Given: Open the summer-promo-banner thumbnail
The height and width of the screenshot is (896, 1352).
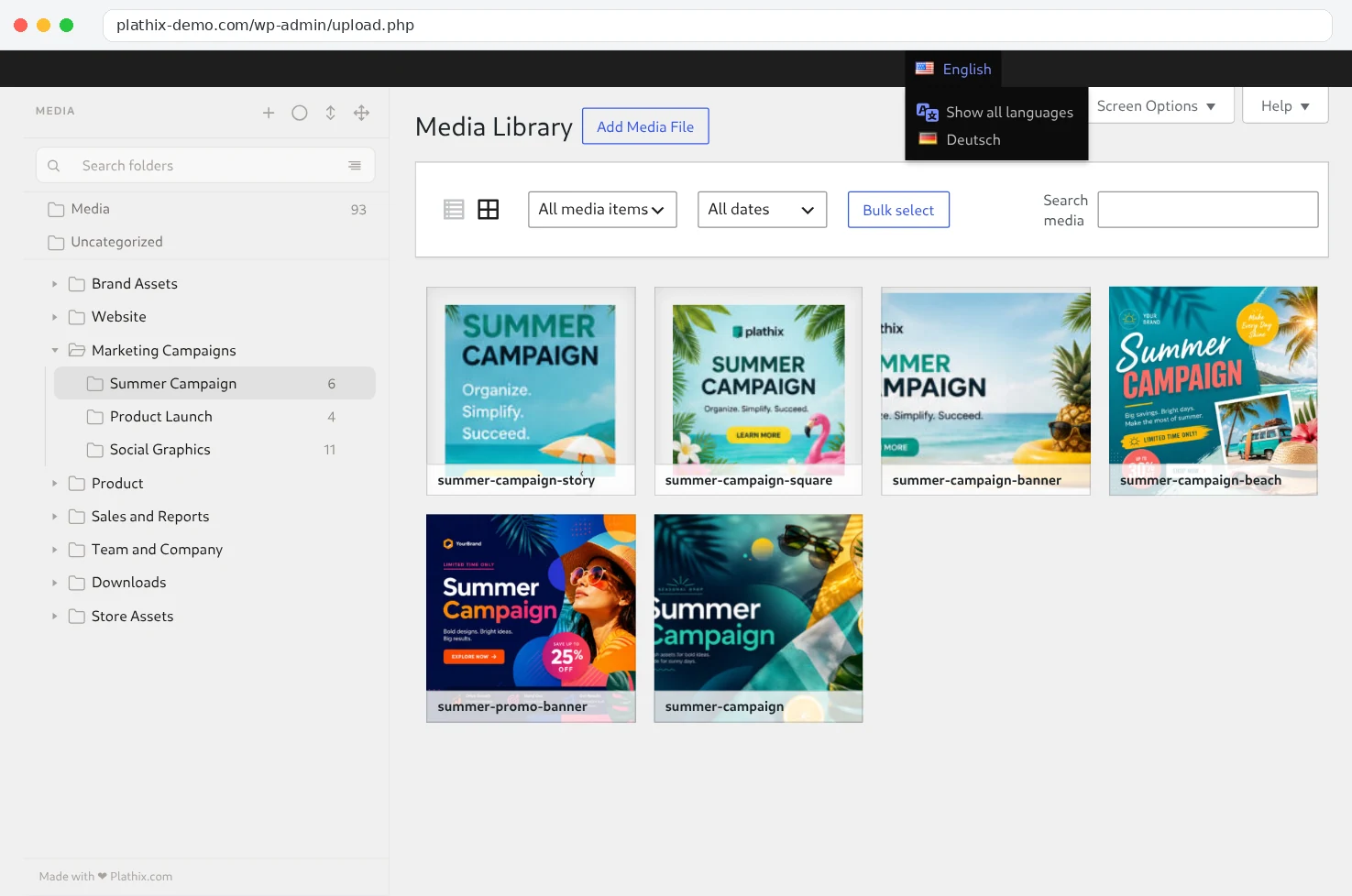Looking at the screenshot, I should (531, 618).
